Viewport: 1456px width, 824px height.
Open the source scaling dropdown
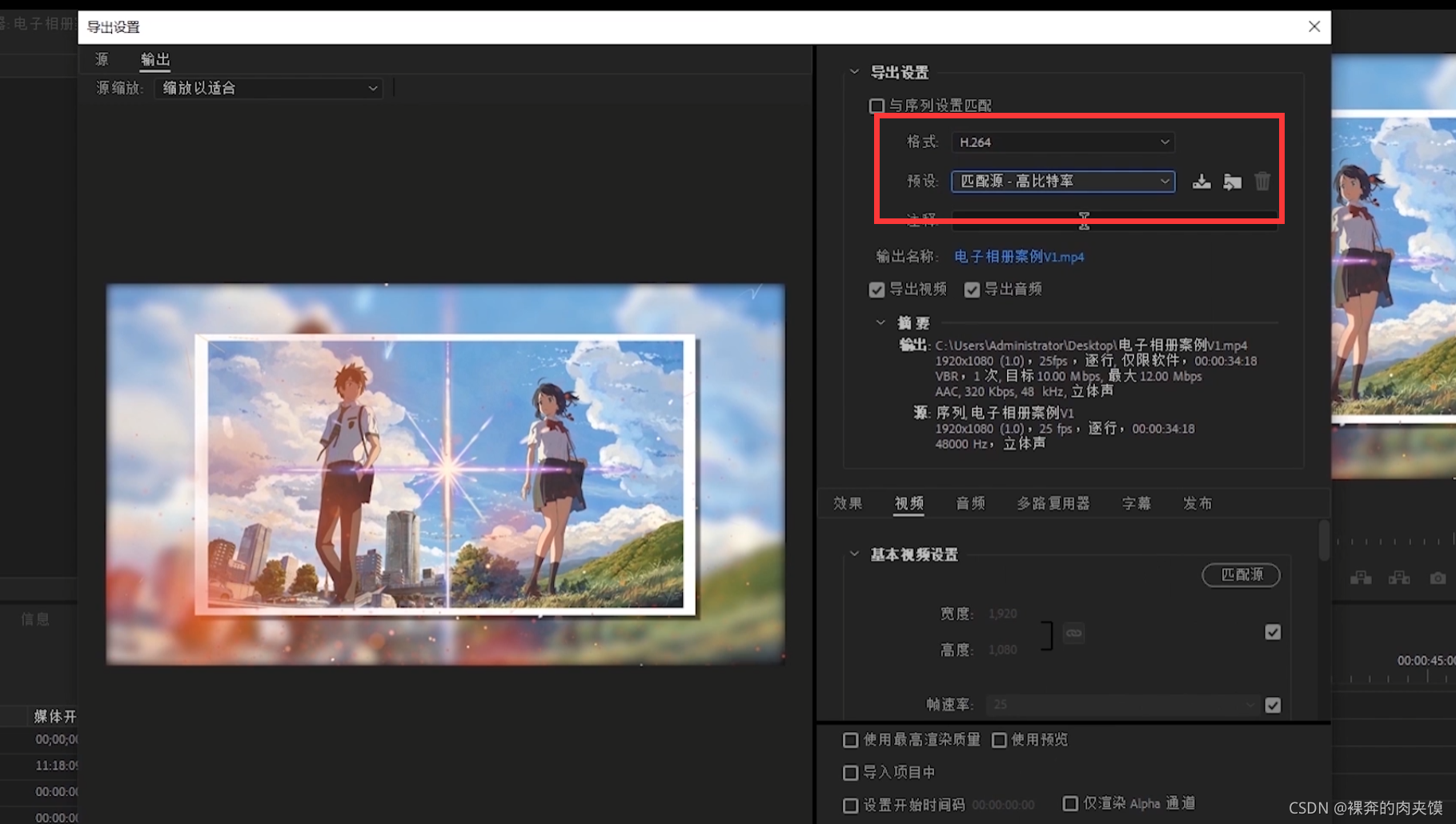click(x=270, y=88)
